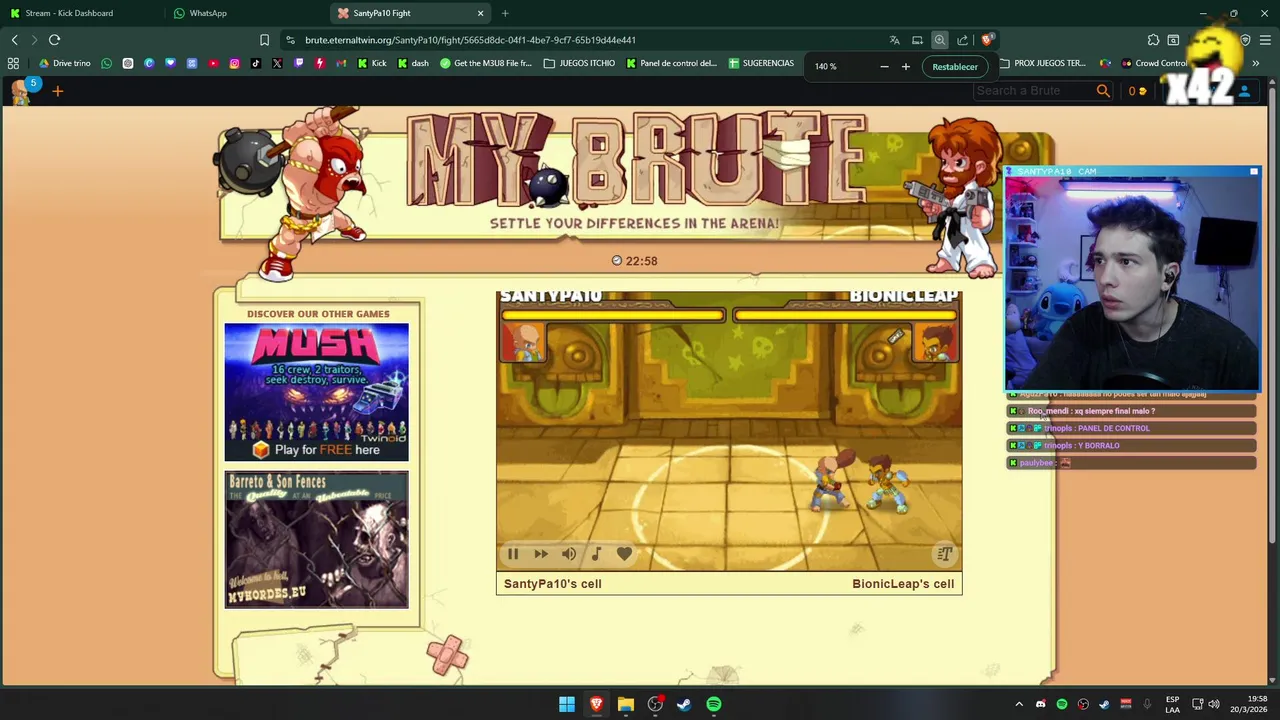
Task: Open the brute avatar with badge 5
Action: tap(21, 91)
